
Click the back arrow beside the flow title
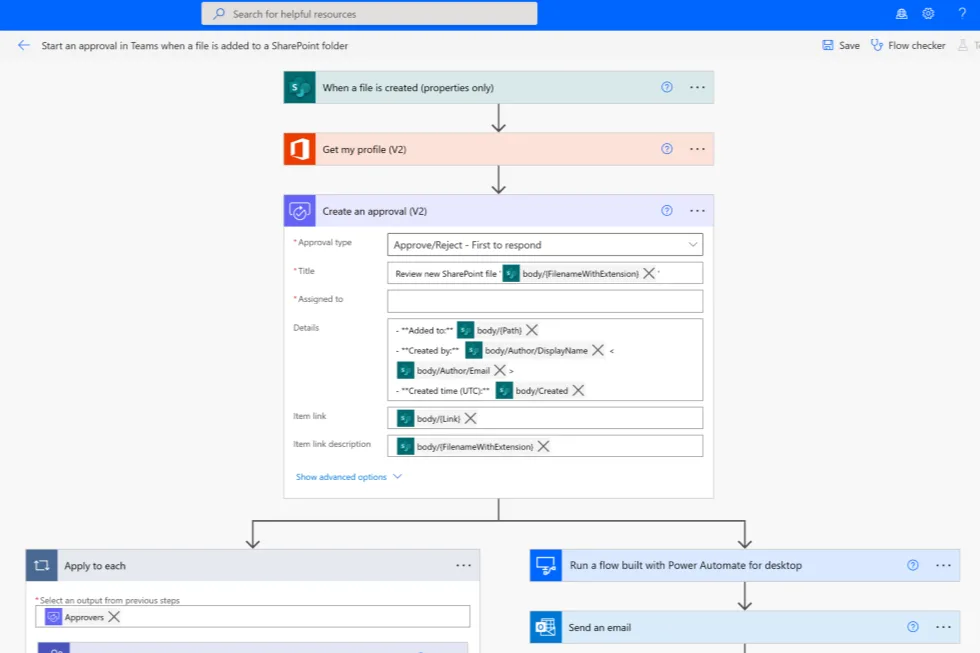[24, 45]
